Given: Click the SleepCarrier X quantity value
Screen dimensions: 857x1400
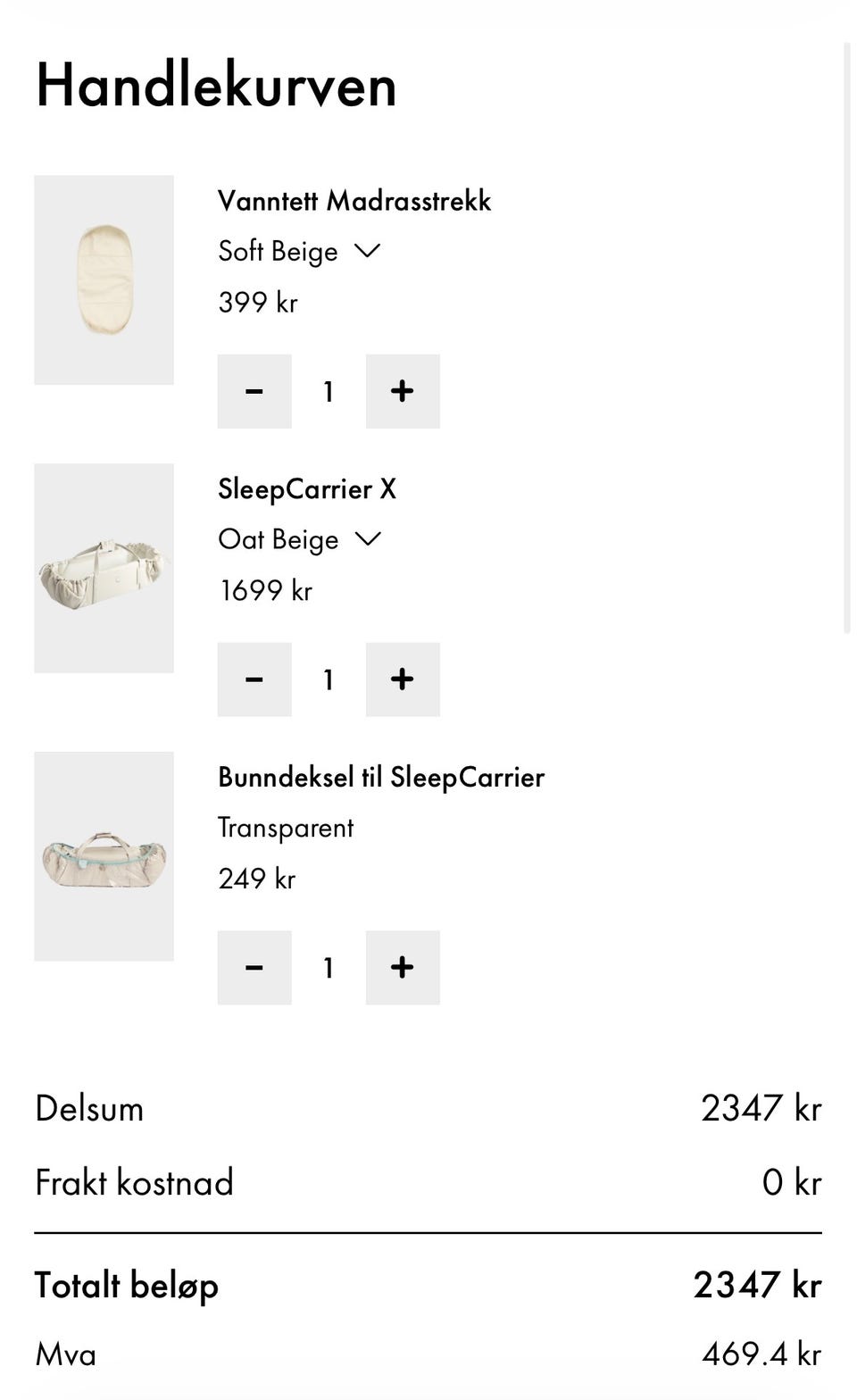Looking at the screenshot, I should 329,679.
